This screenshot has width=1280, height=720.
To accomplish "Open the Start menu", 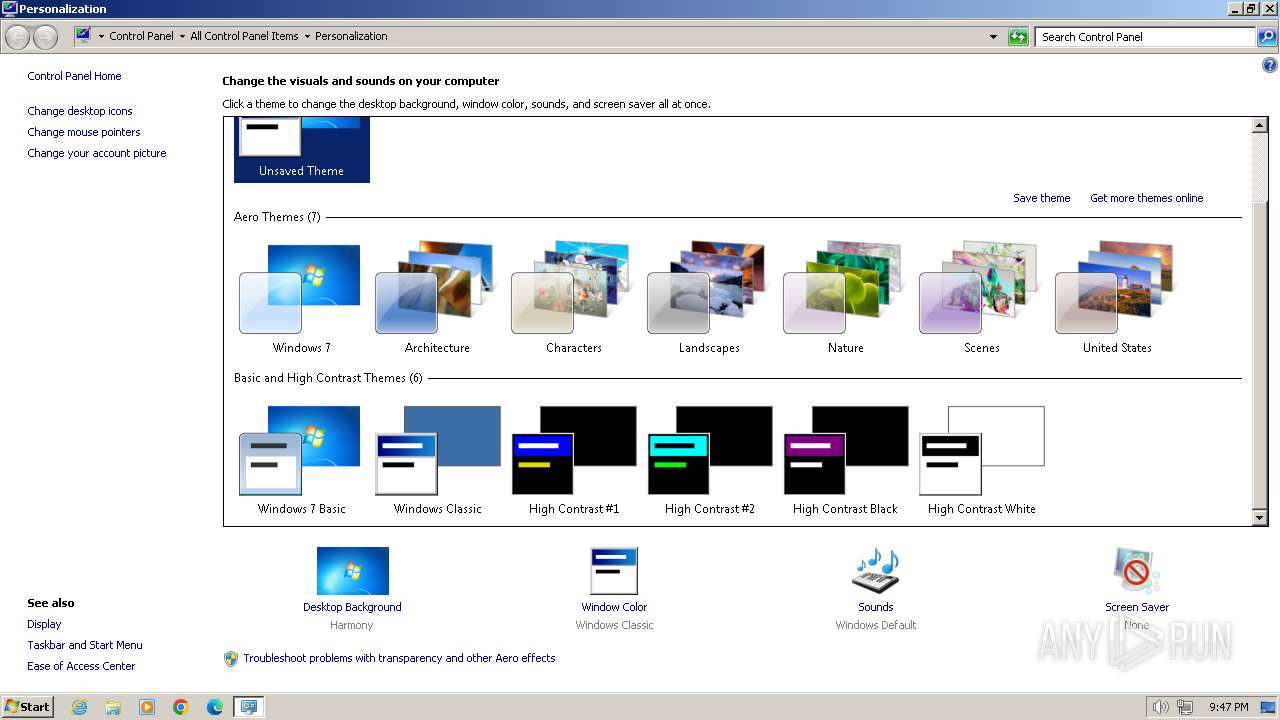I will coord(28,707).
